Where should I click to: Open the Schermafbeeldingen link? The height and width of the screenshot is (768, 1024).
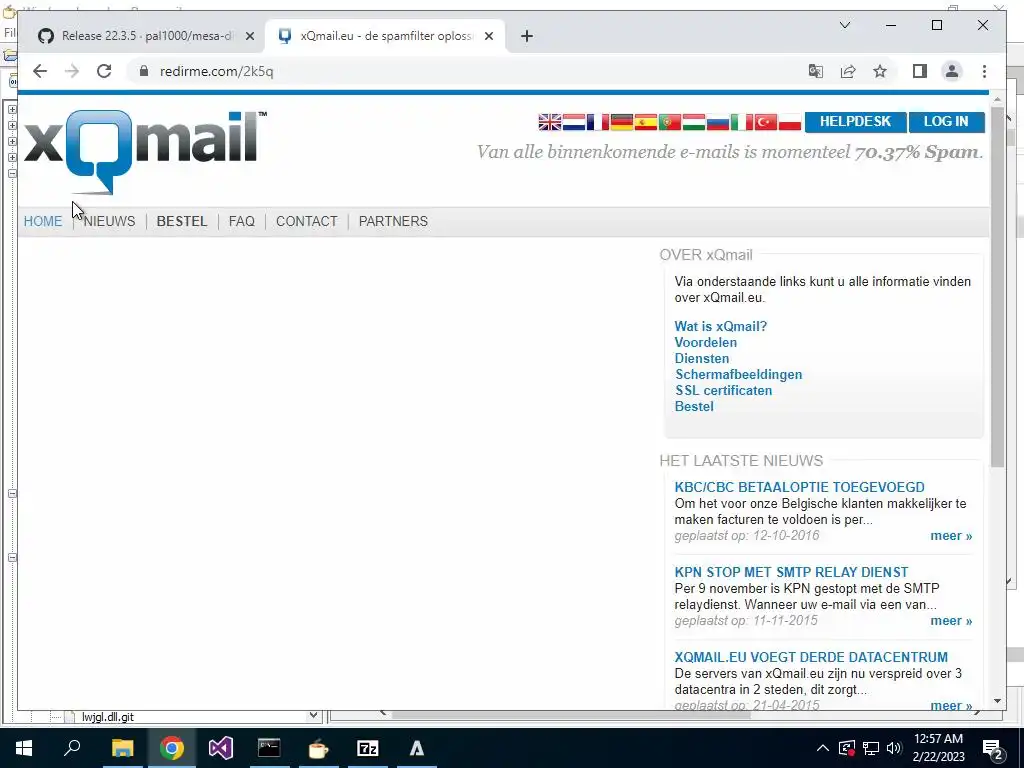tap(739, 374)
